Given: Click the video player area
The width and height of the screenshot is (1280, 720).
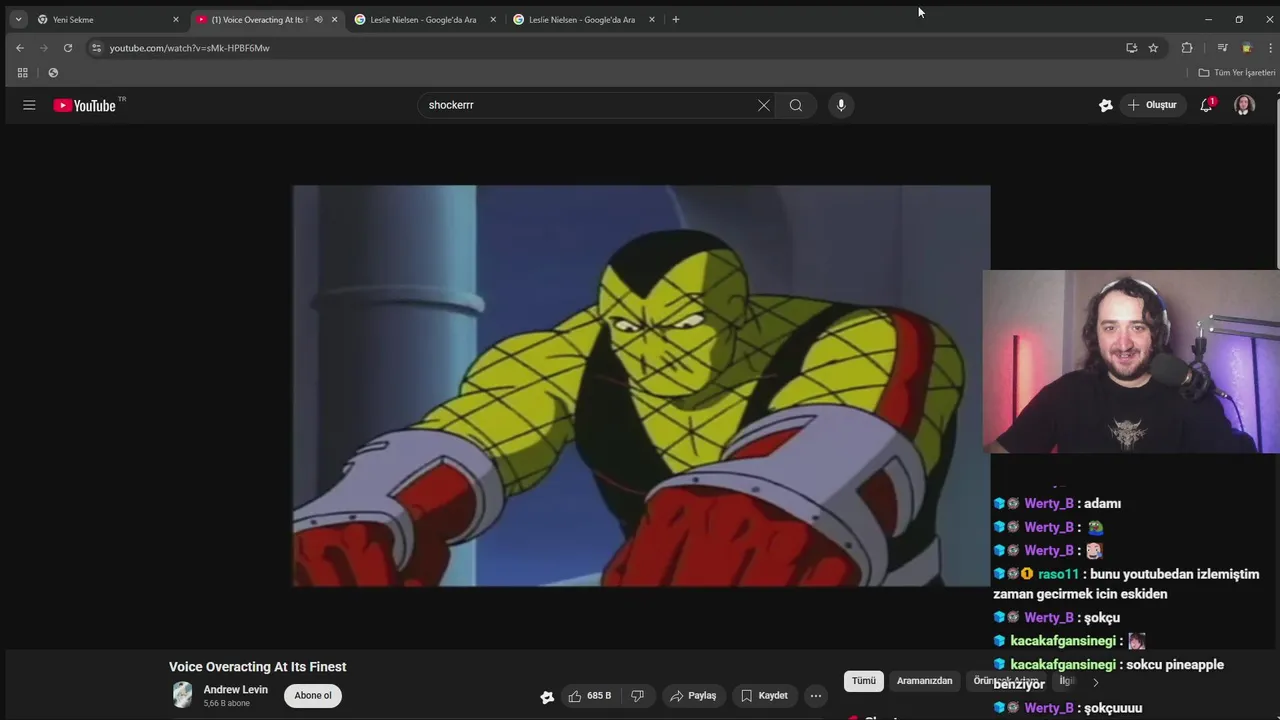Looking at the screenshot, I should tap(641, 385).
